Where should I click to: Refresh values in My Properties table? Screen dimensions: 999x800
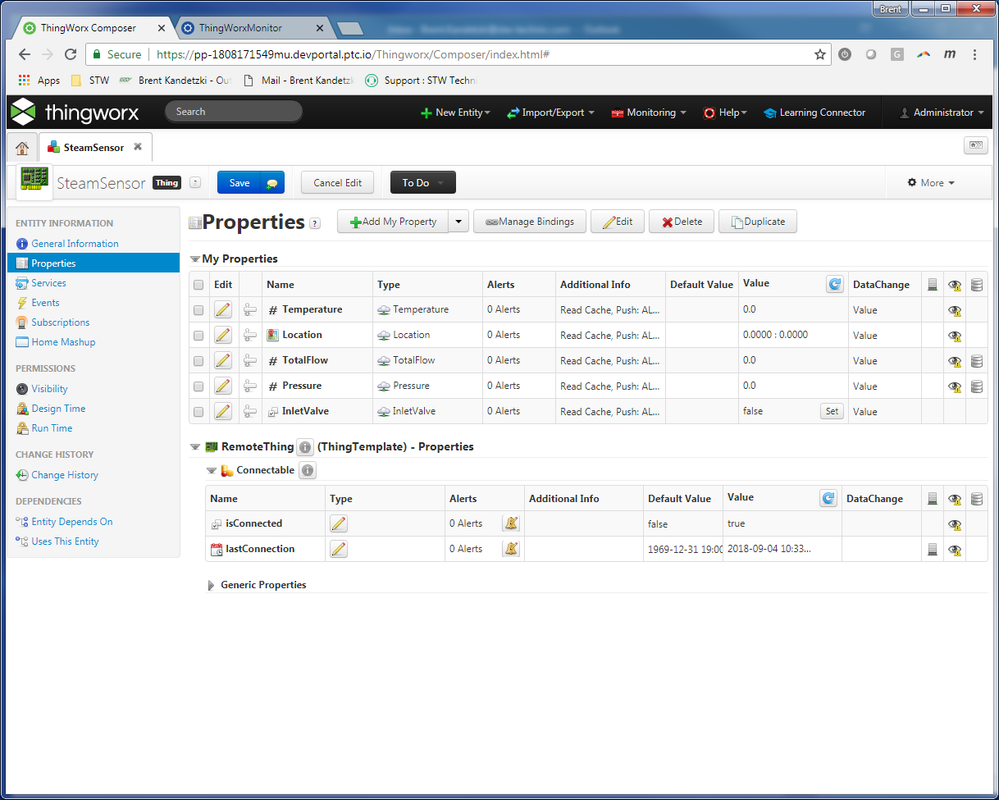point(835,284)
